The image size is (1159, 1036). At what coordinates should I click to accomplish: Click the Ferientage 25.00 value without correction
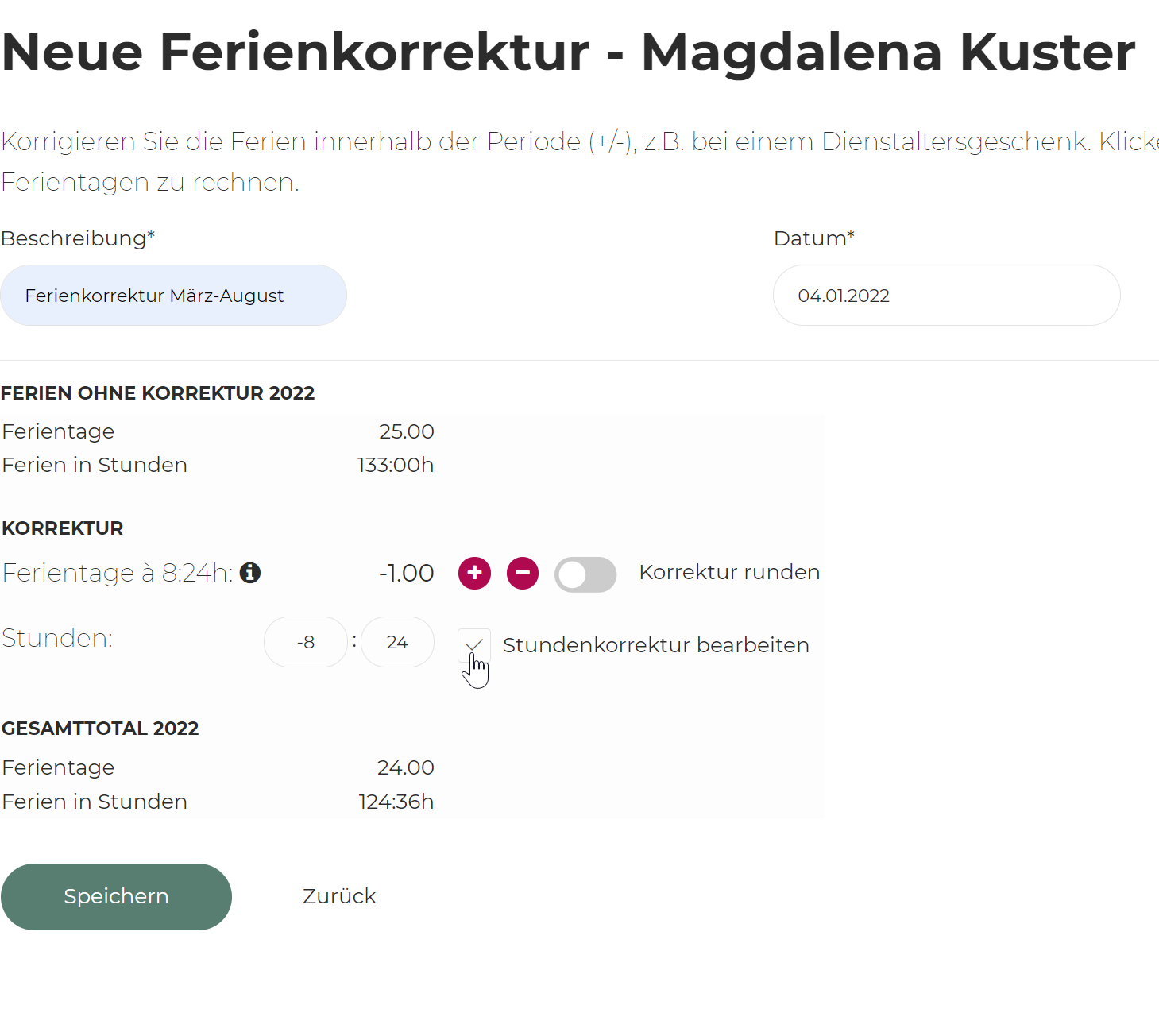click(406, 431)
